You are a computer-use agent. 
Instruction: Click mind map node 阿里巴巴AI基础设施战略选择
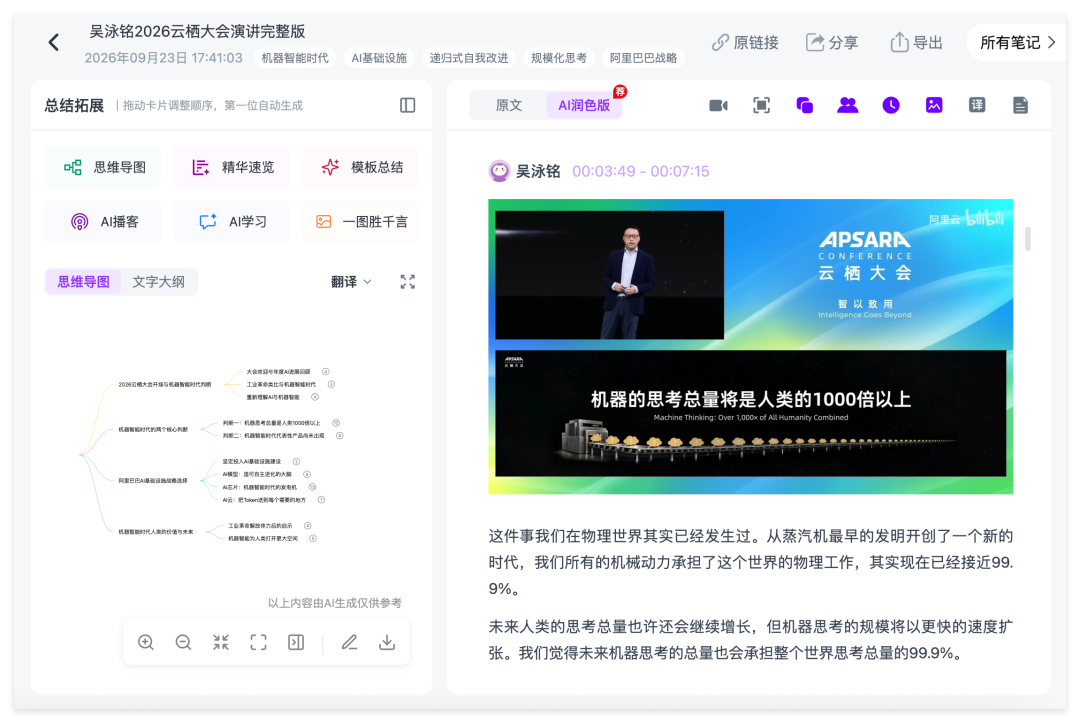153,481
